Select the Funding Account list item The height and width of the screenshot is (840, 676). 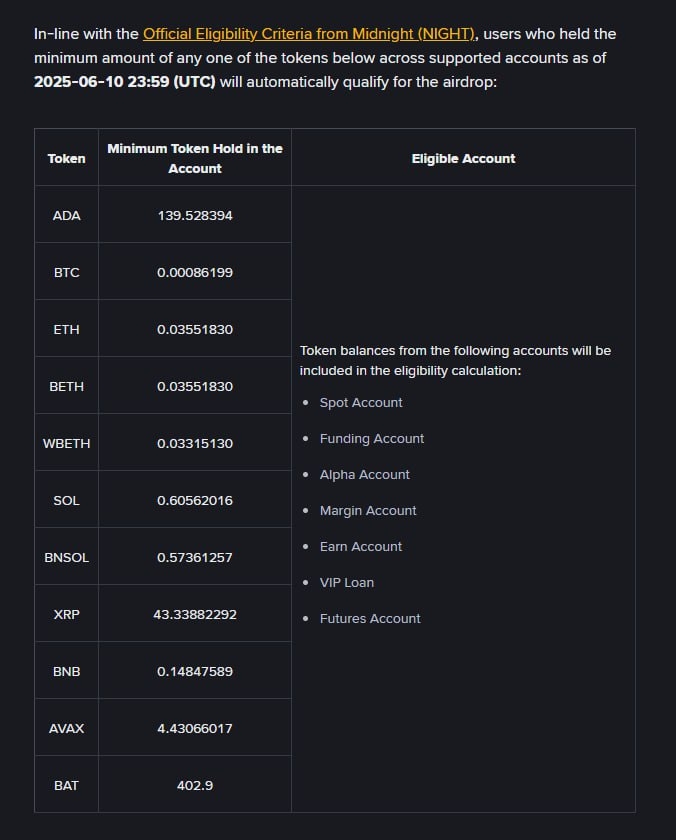click(x=372, y=438)
